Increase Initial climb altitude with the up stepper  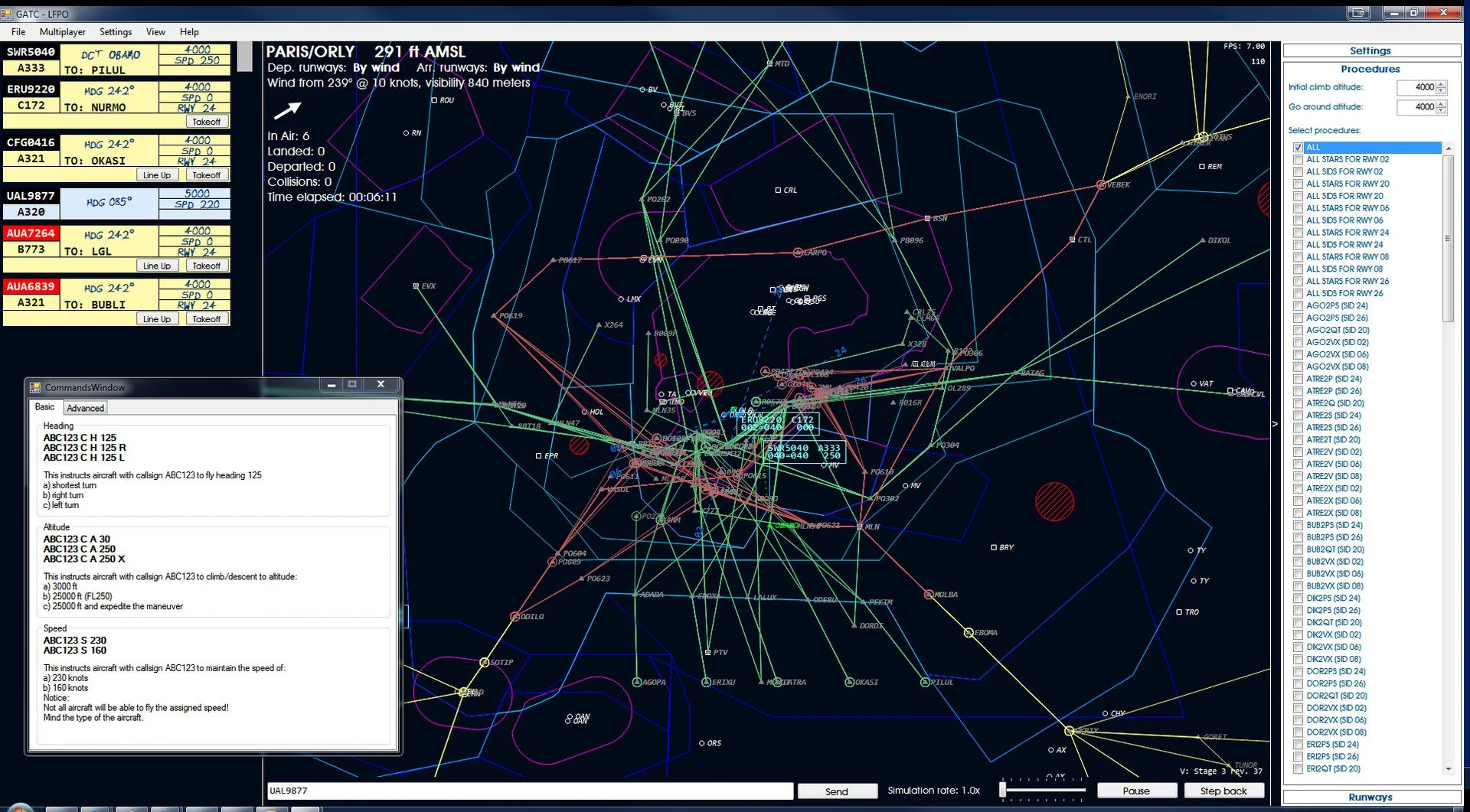(1440, 83)
